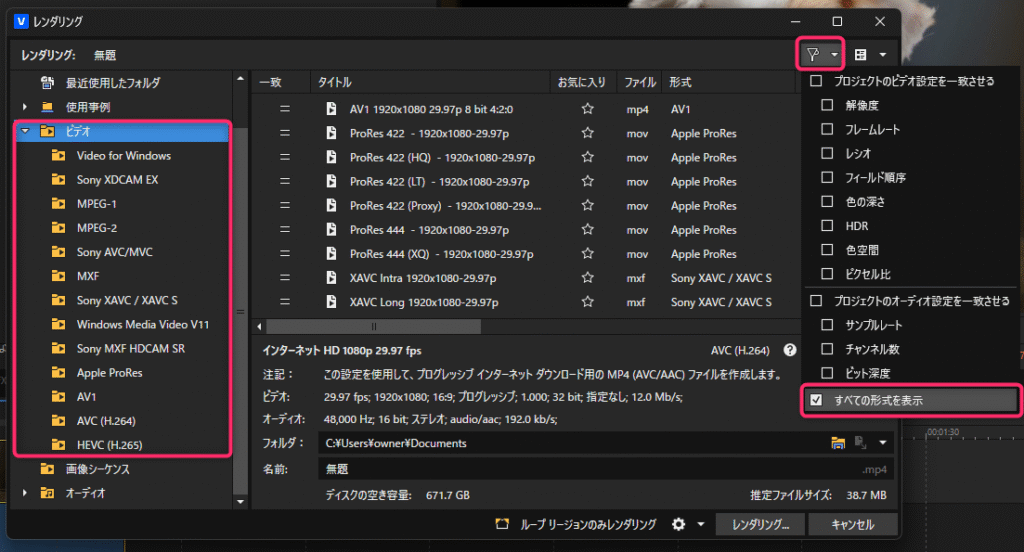The width and height of the screenshot is (1024, 552).
Task: Expand the オーディオ tree node
Action: click(24, 492)
